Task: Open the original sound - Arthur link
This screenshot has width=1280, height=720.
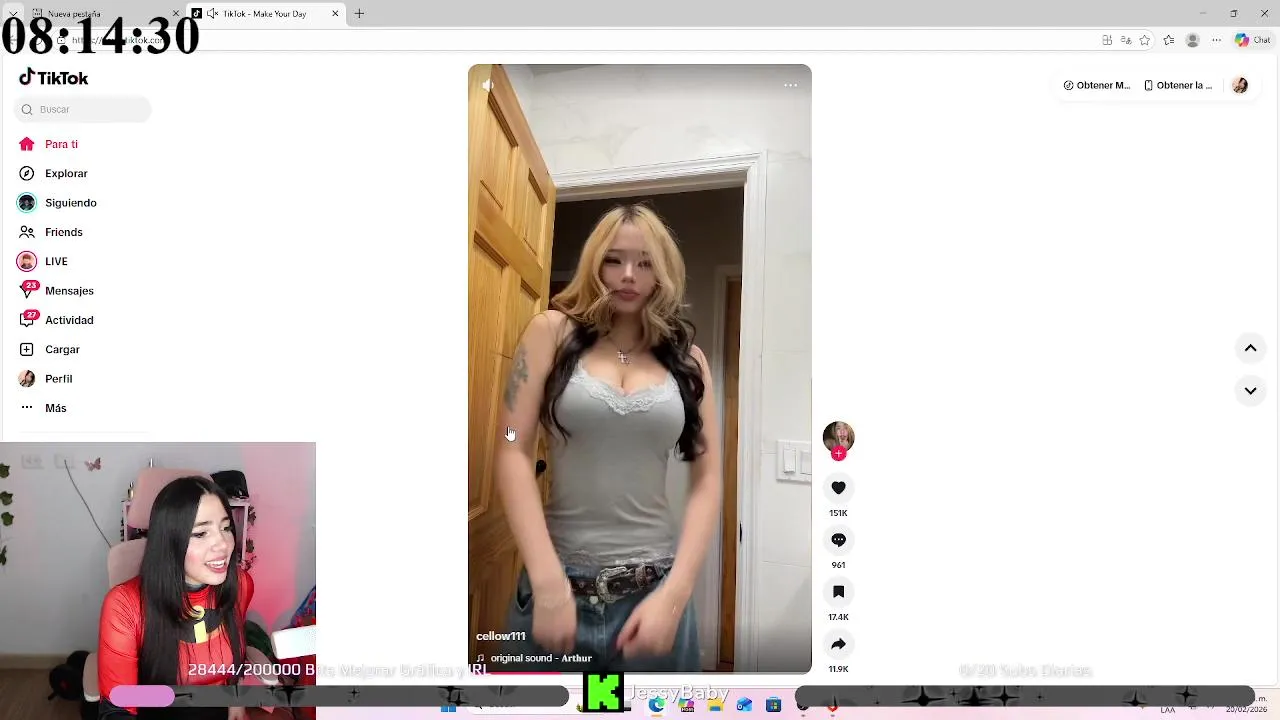Action: tap(541, 658)
